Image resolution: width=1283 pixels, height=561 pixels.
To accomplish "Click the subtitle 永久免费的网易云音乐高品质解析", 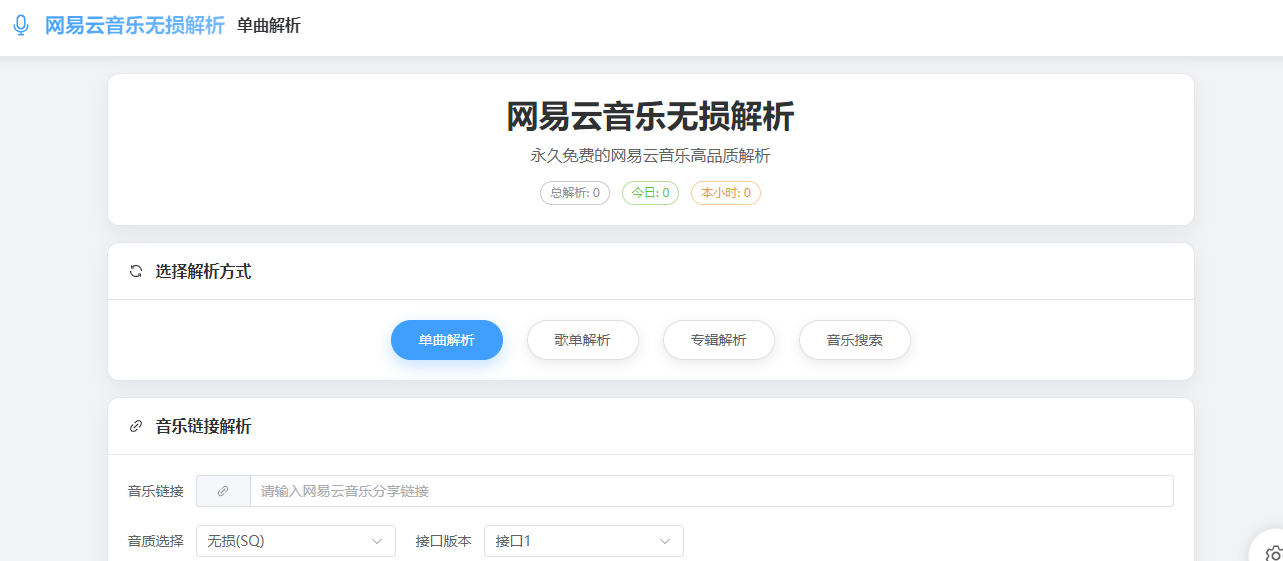I will point(651,156).
